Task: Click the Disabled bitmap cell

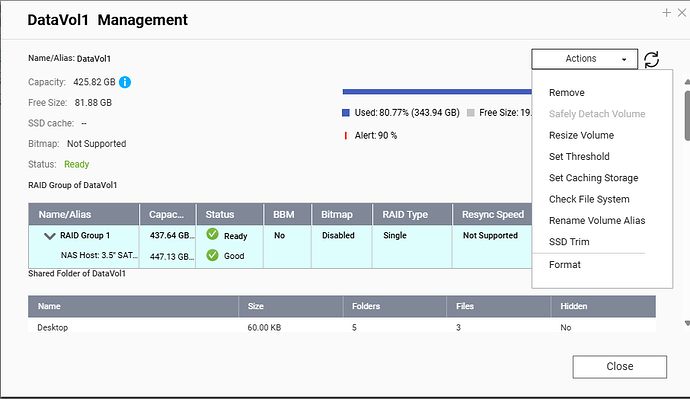Action: tap(338, 235)
